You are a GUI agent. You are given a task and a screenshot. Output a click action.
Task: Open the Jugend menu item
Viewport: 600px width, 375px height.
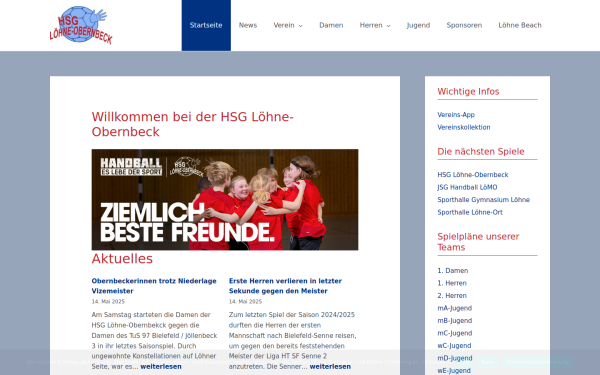(x=418, y=25)
